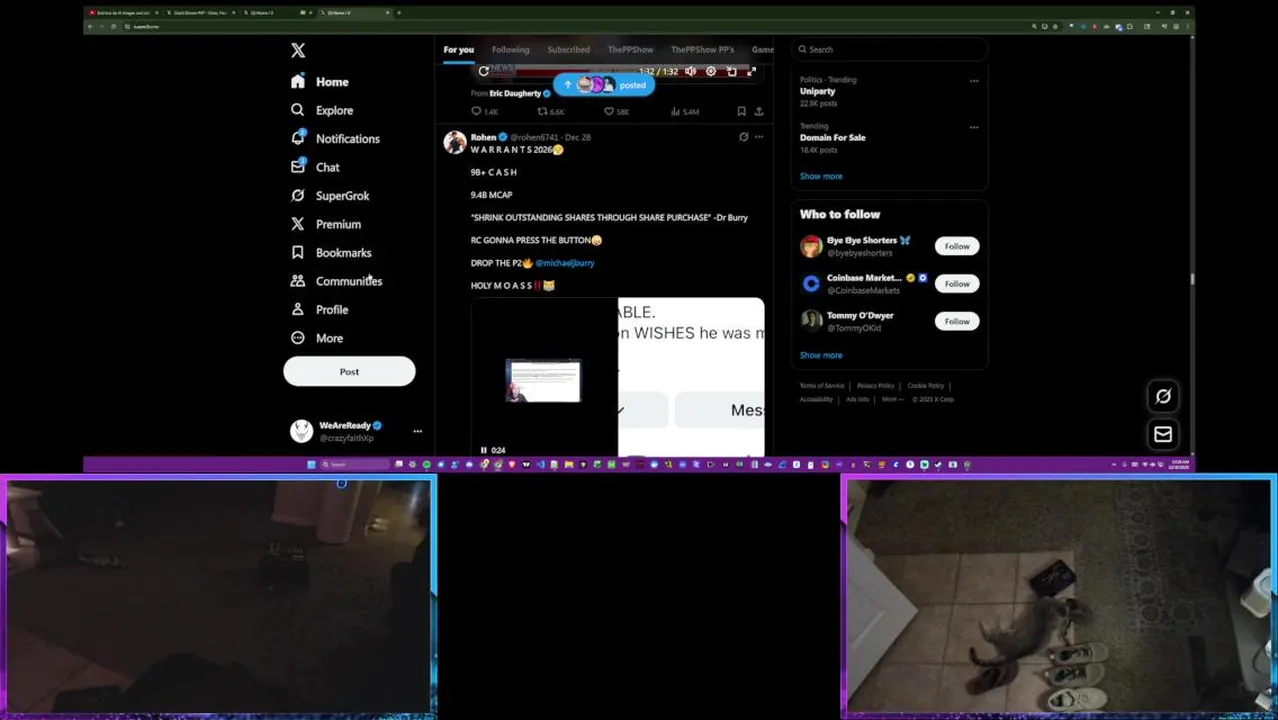The image size is (1278, 720).
Task: Open Cookie Policy footer link
Action: click(x=925, y=386)
